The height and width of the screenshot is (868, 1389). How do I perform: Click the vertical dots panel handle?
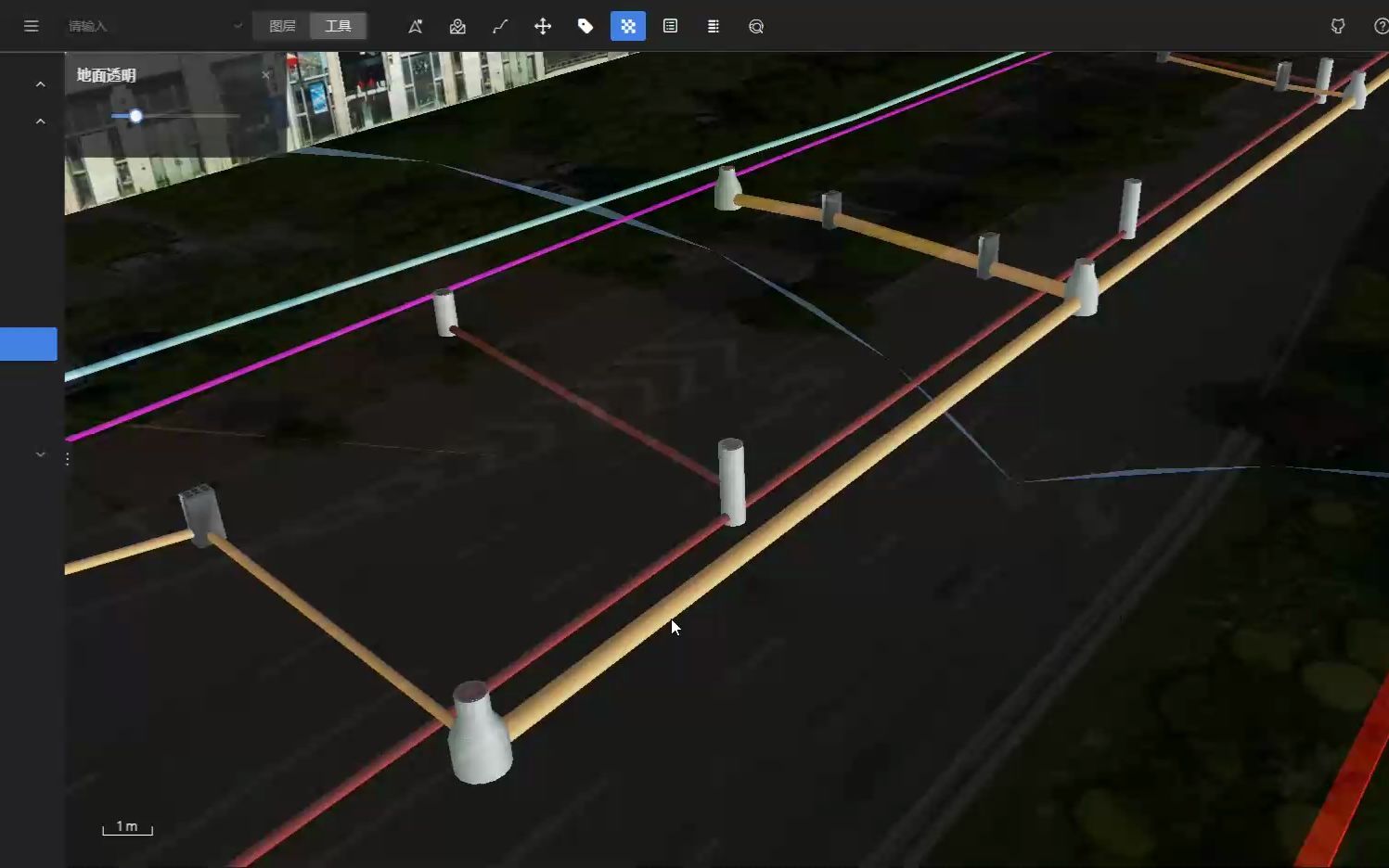(x=68, y=458)
